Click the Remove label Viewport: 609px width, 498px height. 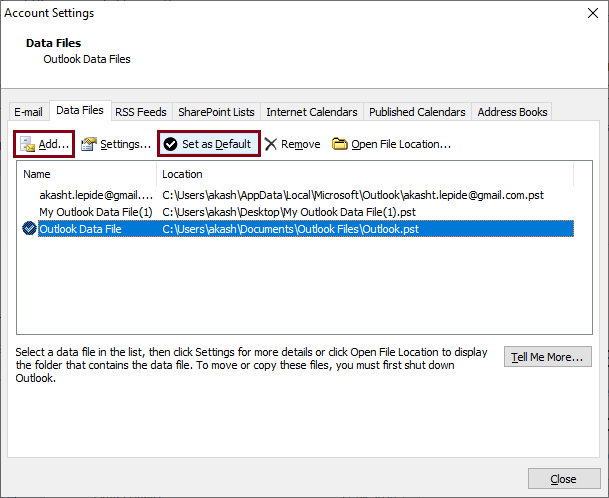[x=301, y=144]
